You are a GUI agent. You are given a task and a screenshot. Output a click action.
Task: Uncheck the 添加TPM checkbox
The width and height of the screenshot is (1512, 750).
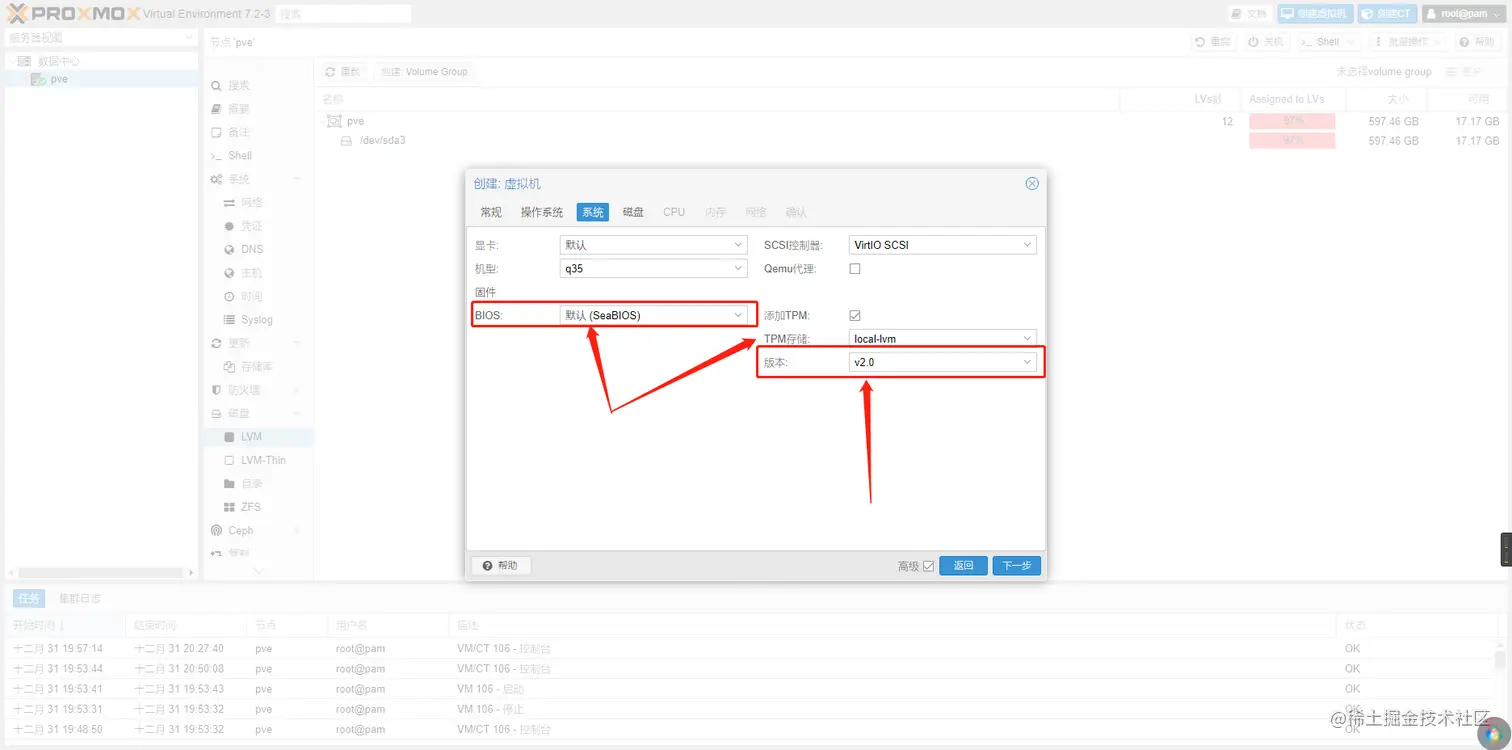pyautogui.click(x=855, y=316)
